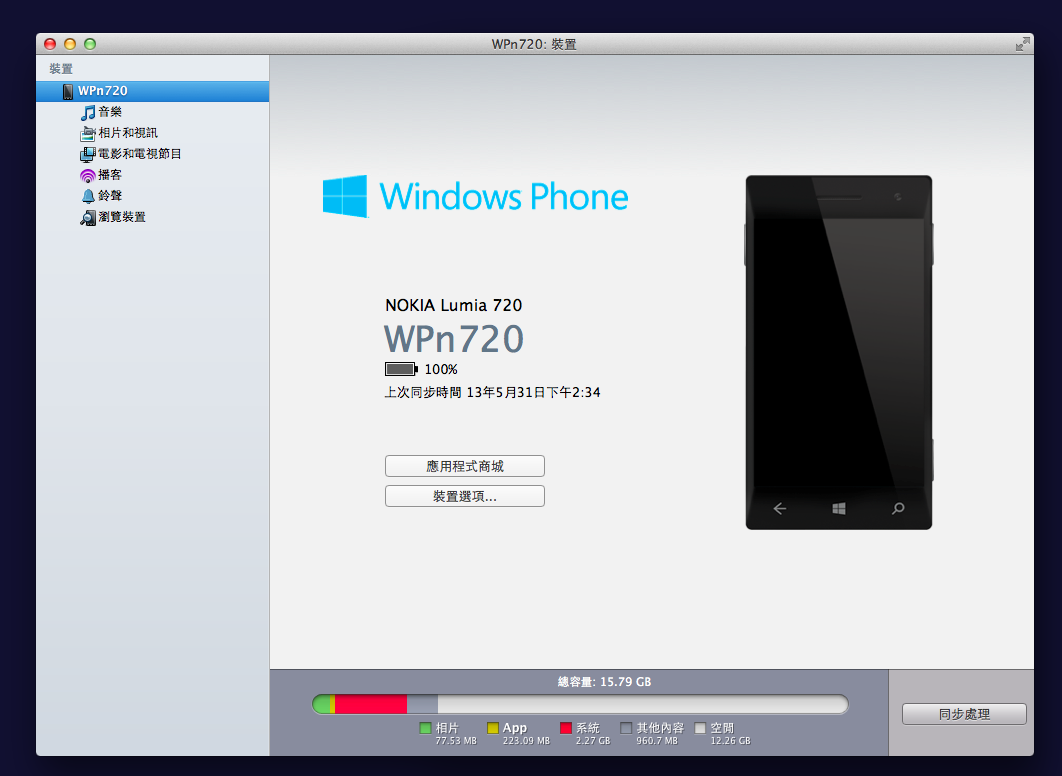Screen dimensions: 1062x776
Task: Click the monitor icon for 電影和電視節目
Action: (87, 154)
